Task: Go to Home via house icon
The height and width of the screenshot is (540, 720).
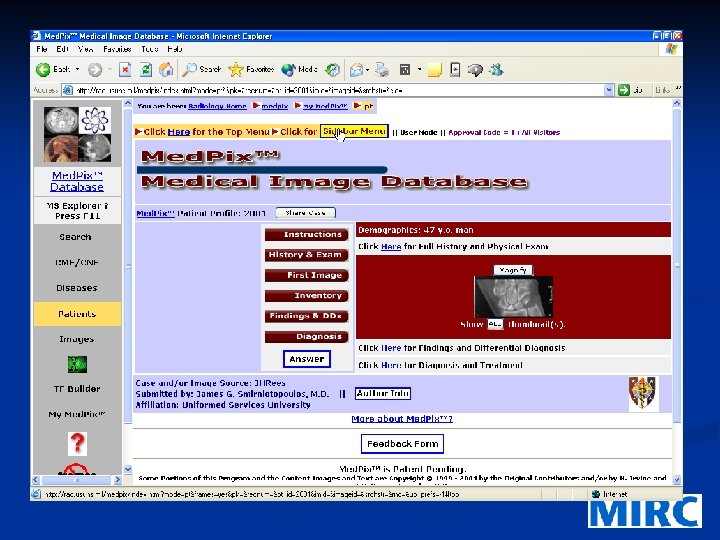Action: [x=166, y=70]
